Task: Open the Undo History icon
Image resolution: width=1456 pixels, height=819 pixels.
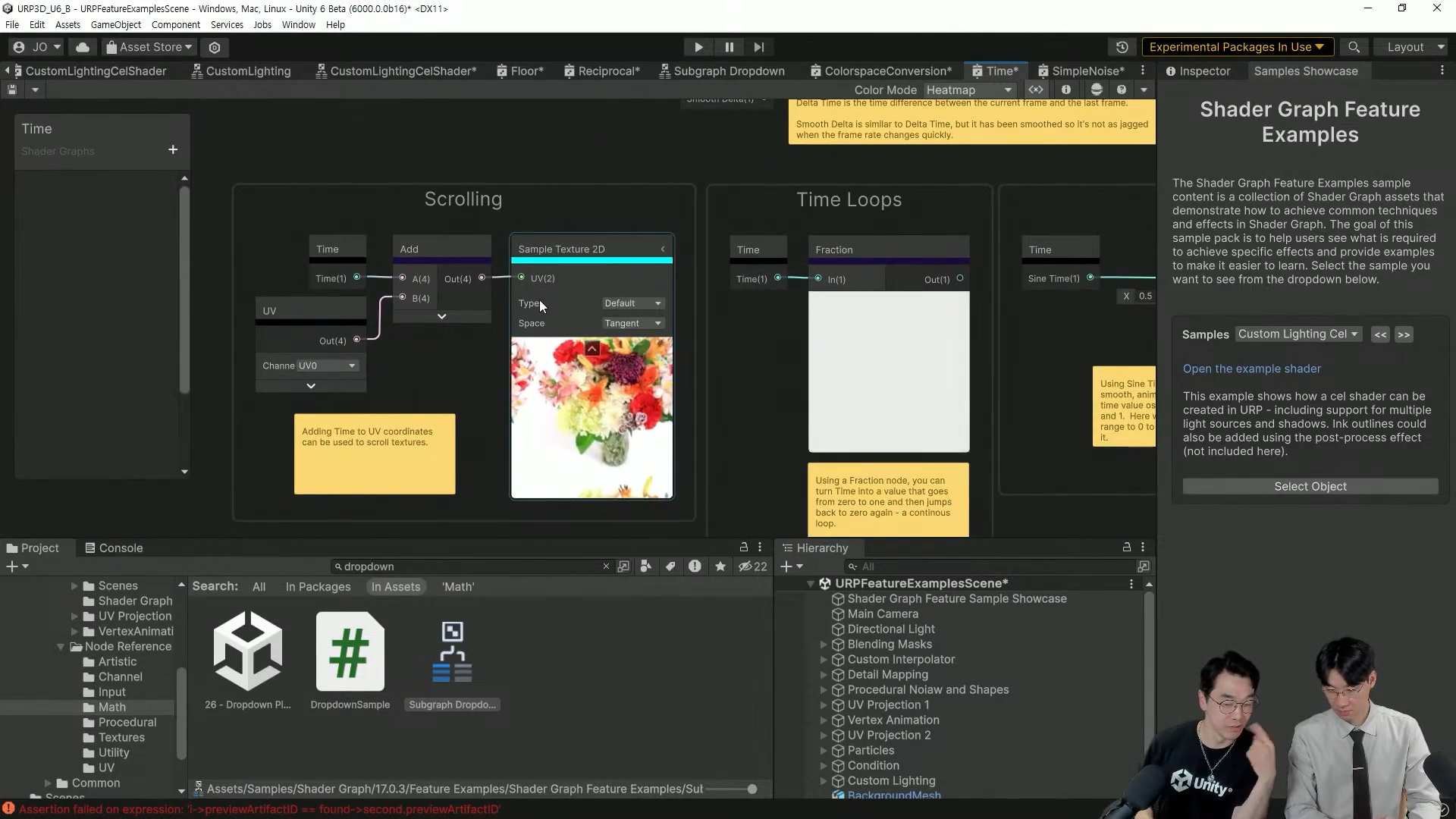Action: point(1122,47)
